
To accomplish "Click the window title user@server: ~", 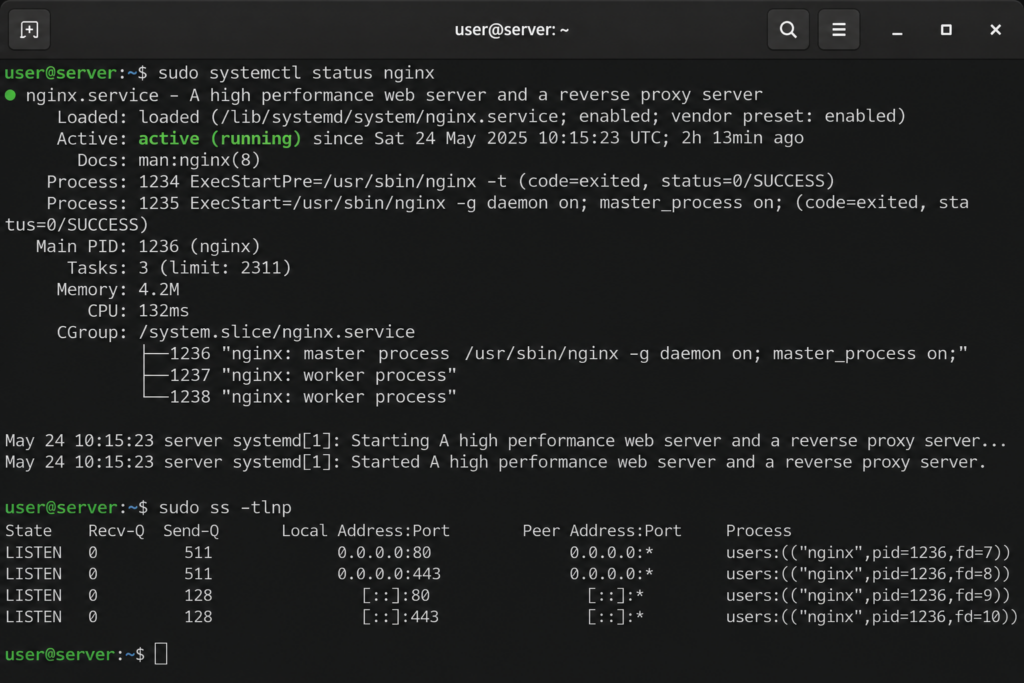I will tap(511, 30).
